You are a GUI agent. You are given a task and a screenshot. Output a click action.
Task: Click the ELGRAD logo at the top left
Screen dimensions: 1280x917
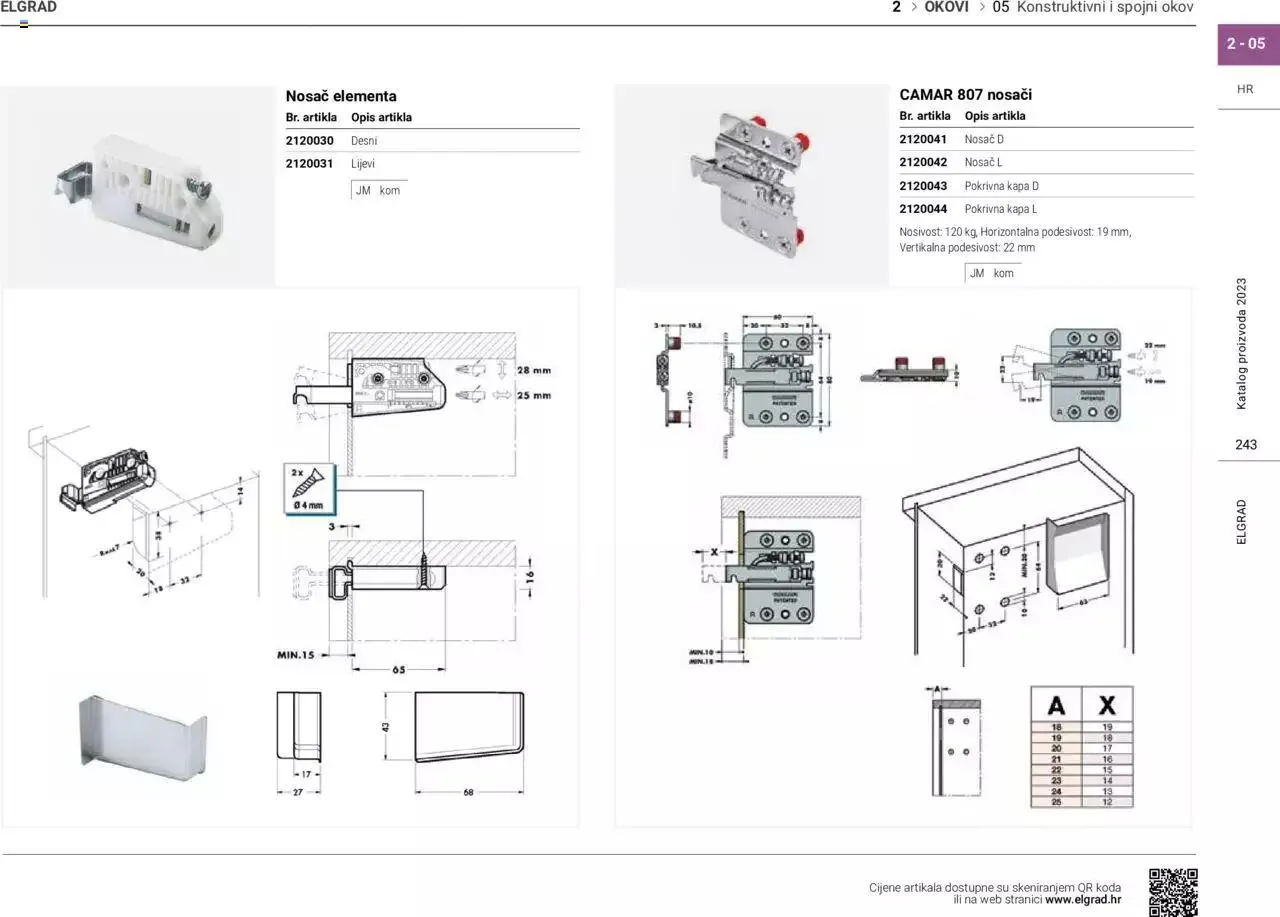pos(29,8)
